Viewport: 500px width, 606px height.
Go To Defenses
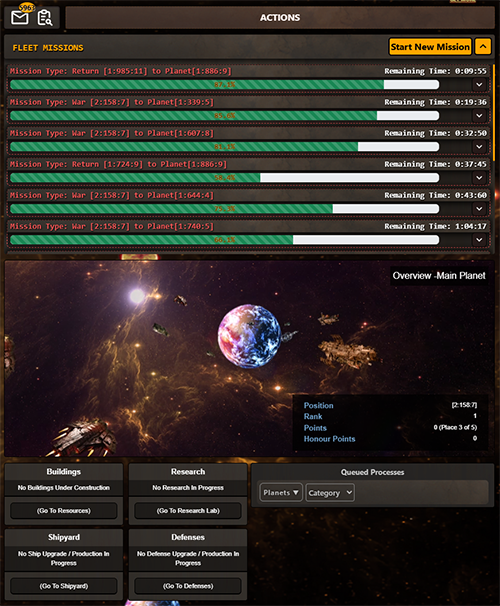pyautogui.click(x=188, y=586)
